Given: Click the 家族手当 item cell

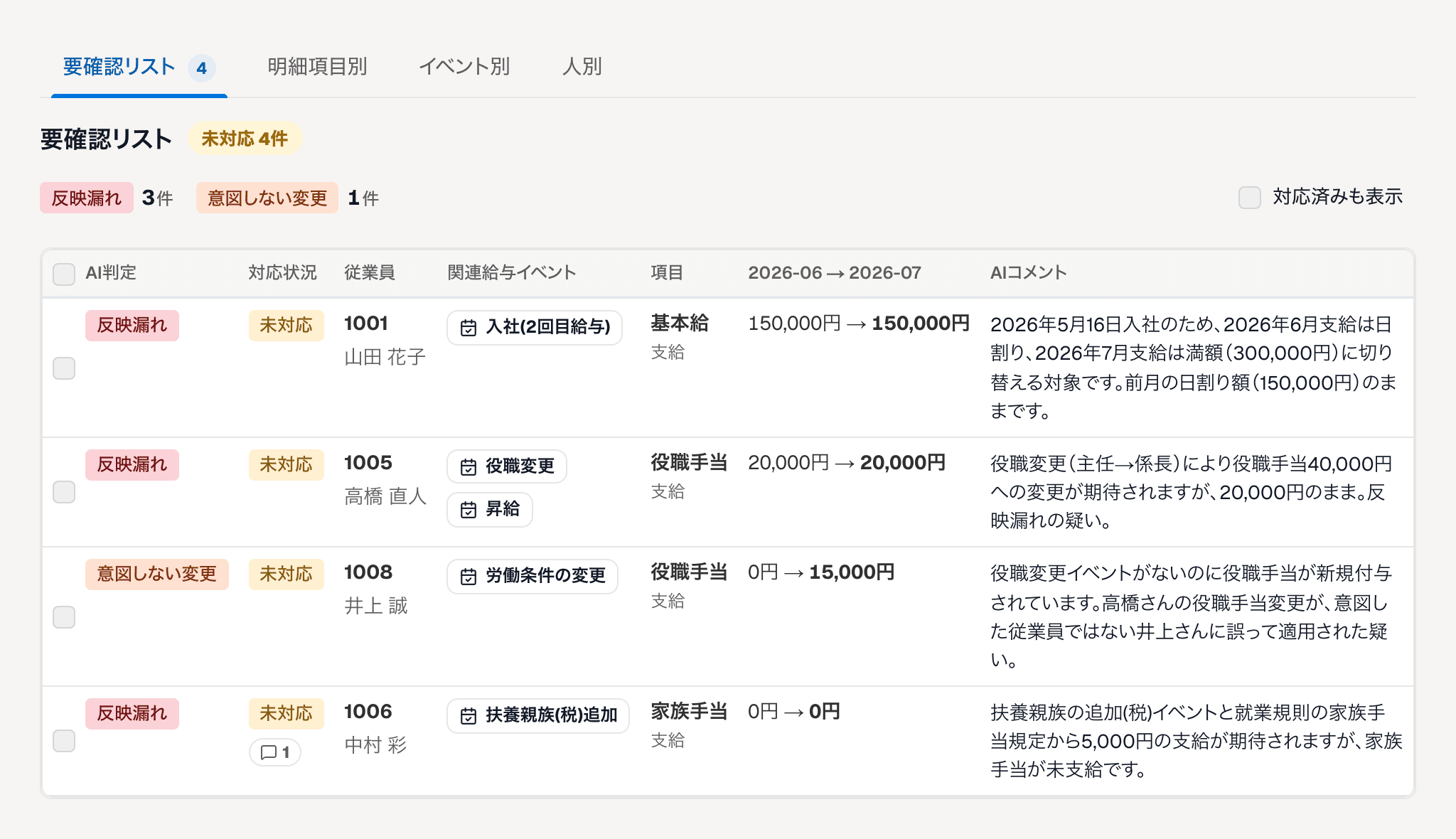Looking at the screenshot, I should pos(689,712).
